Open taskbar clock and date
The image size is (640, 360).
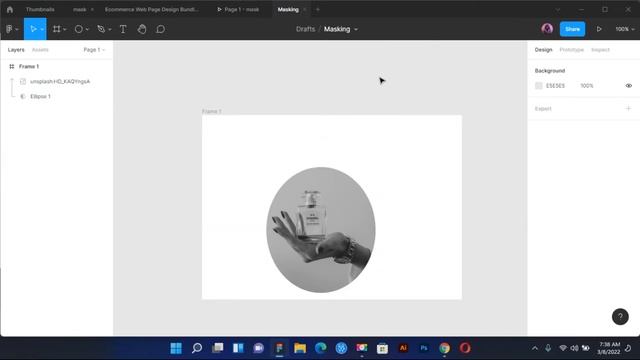pos(609,348)
